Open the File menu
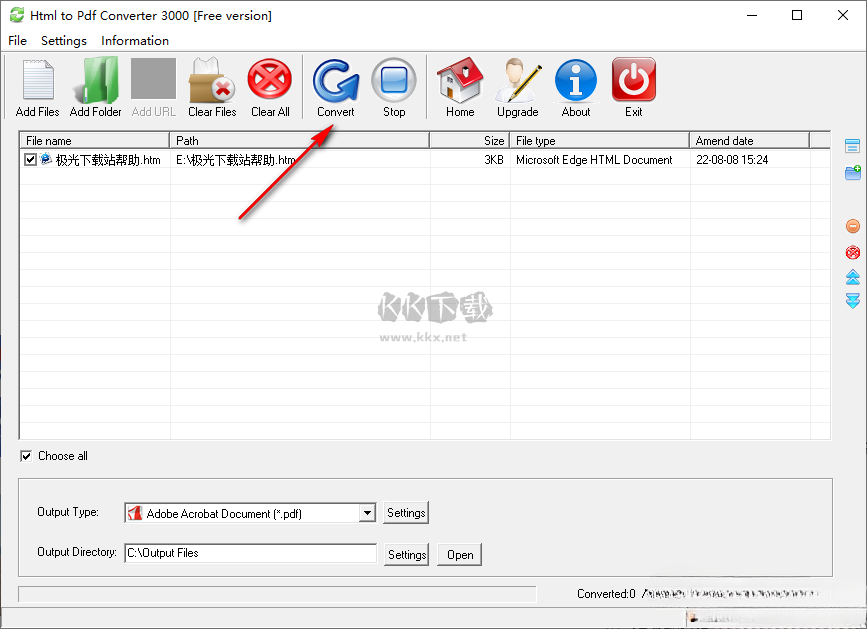Viewport: 867px width, 629px height. 18,41
